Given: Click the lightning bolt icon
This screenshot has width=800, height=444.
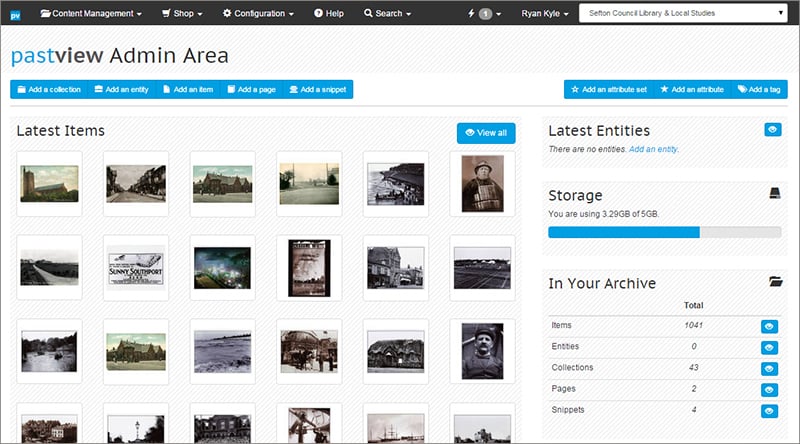Looking at the screenshot, I should click(471, 13).
